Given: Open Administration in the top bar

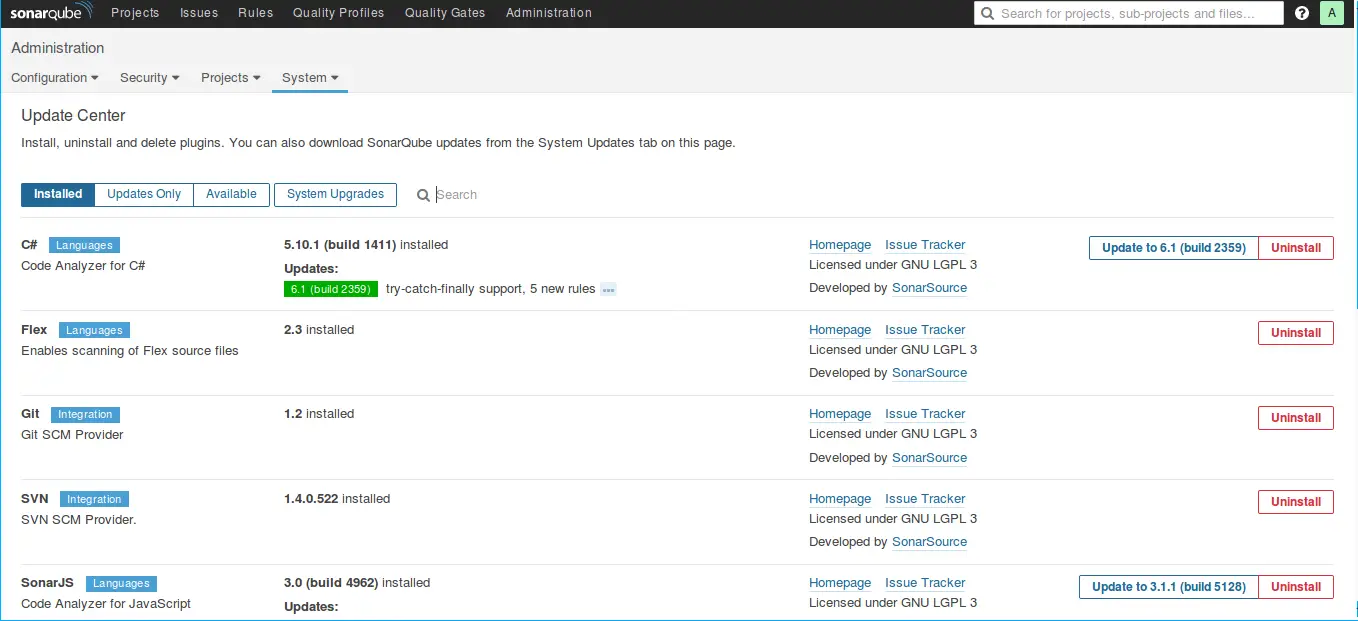Looking at the screenshot, I should tap(549, 13).
